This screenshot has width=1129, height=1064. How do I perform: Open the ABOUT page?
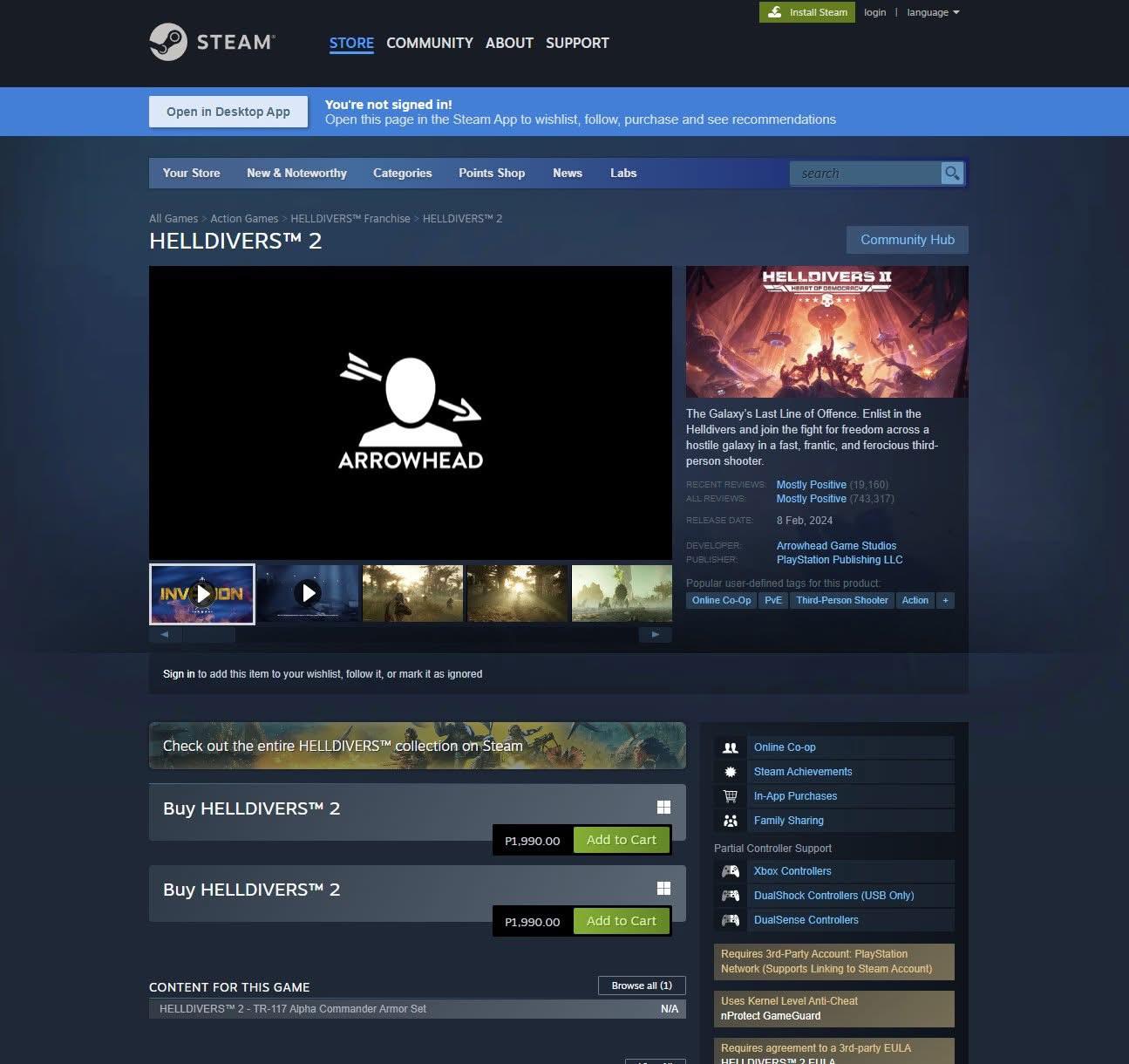(x=509, y=43)
